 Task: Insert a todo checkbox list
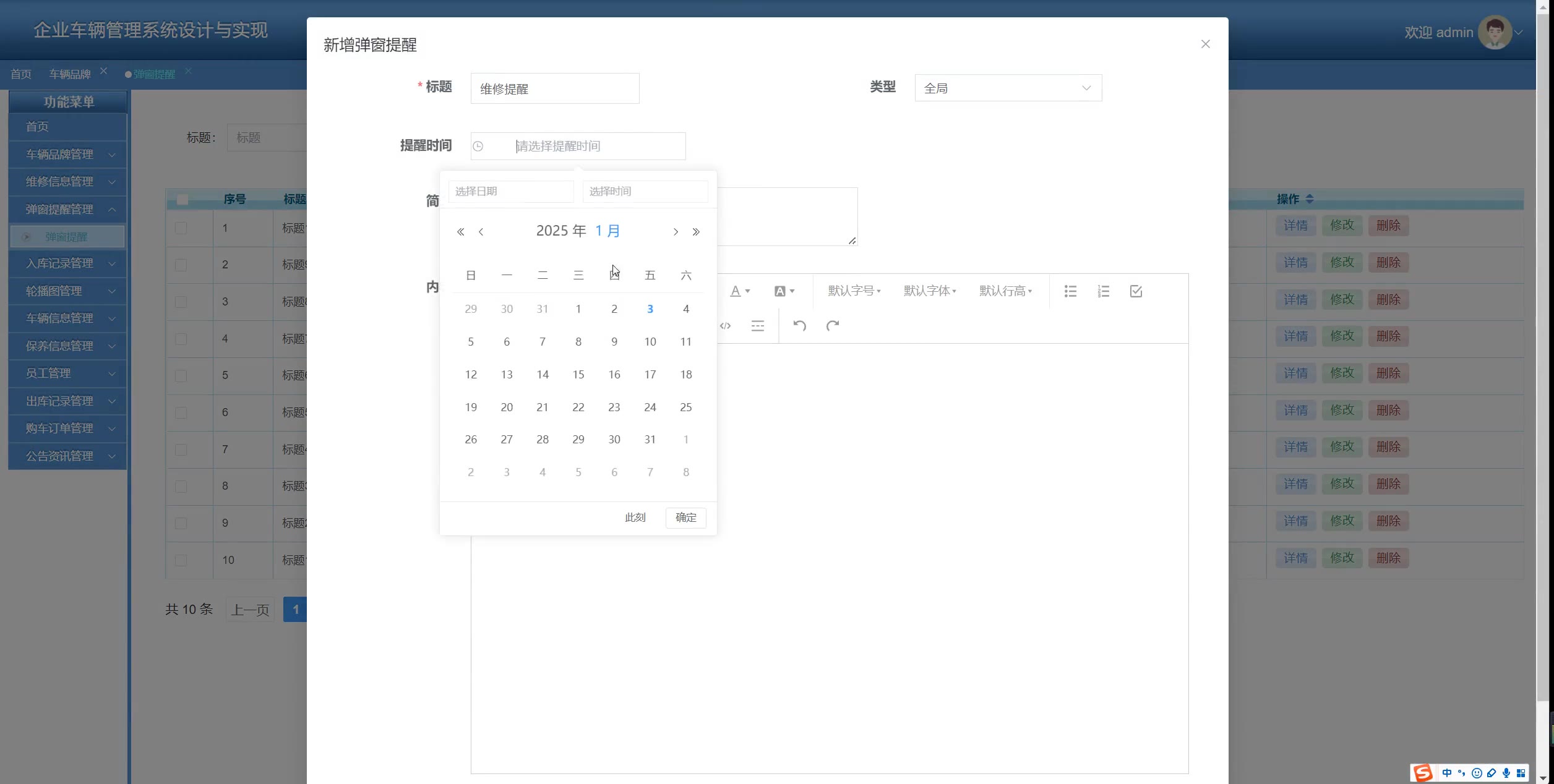[1136, 291]
